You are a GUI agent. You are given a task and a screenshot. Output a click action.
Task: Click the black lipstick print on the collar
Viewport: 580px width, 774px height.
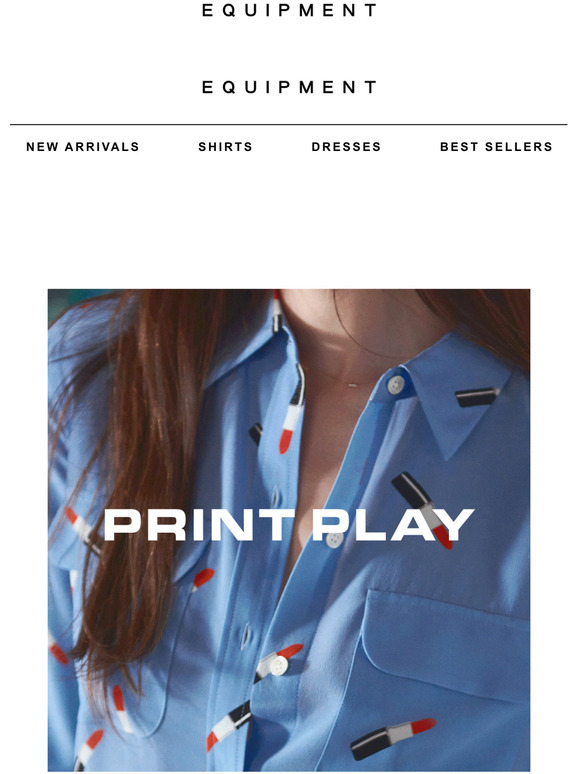(477, 397)
